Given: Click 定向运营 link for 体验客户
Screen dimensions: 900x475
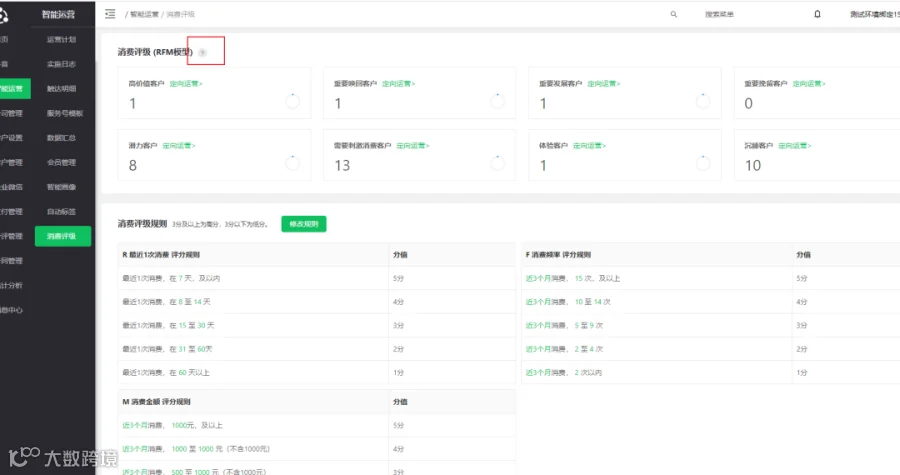Looking at the screenshot, I should (x=589, y=146).
